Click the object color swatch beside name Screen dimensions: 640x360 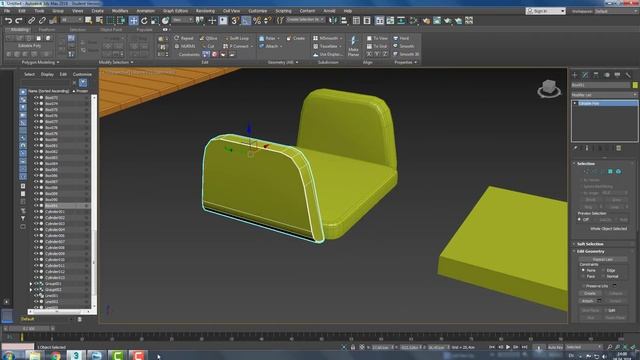(x=635, y=85)
